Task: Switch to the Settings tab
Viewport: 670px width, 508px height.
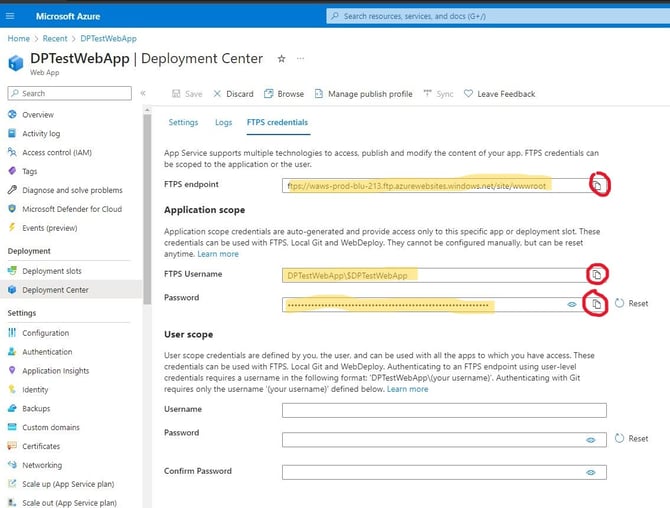Action: [183, 122]
